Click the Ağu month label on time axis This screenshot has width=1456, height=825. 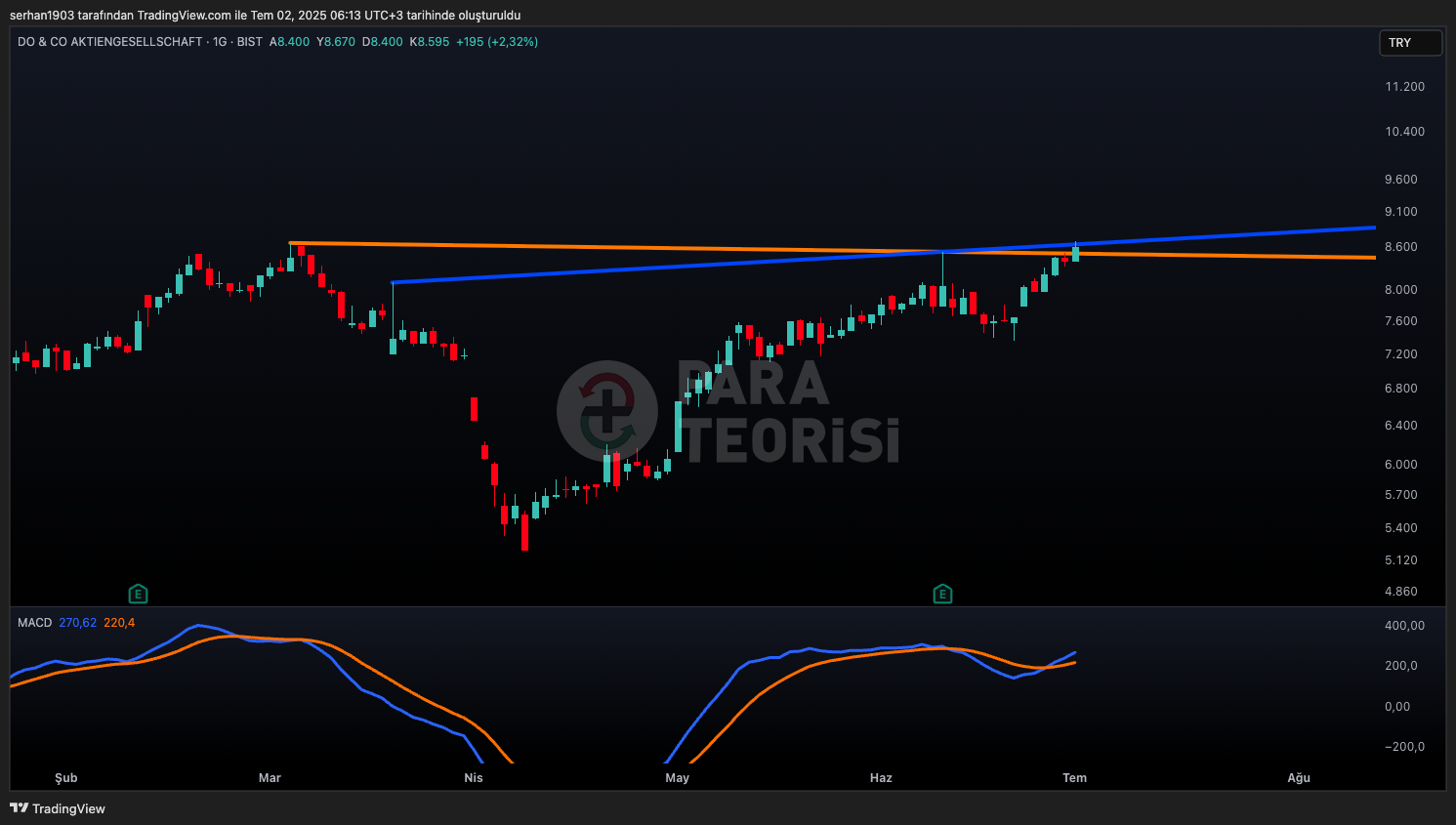1299,778
